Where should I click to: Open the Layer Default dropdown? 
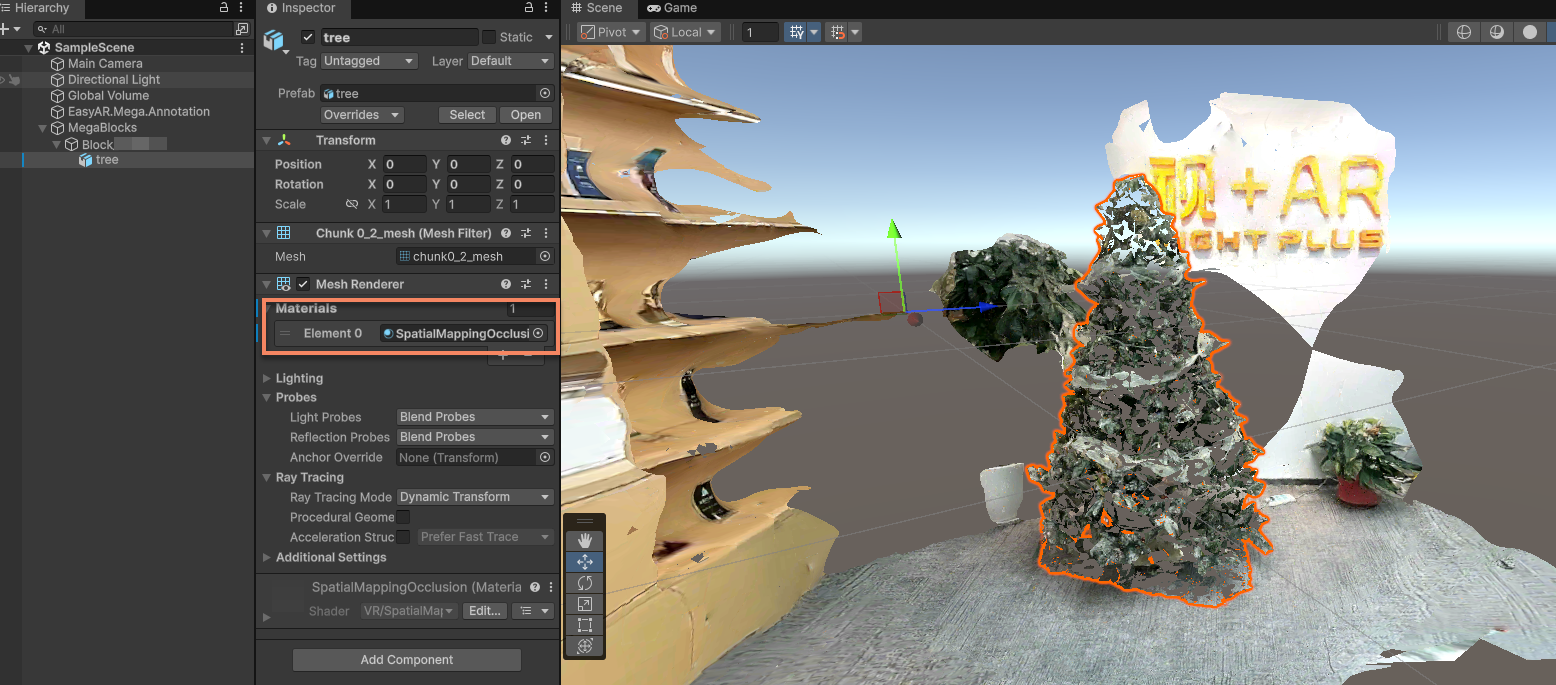click(x=510, y=60)
